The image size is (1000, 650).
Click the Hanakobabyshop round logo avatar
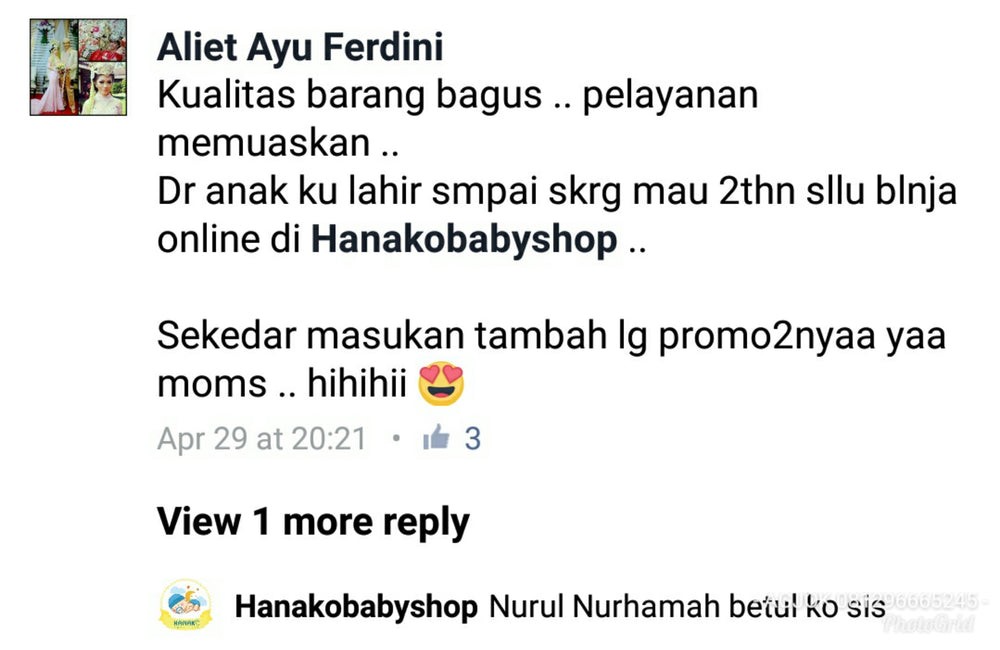[185, 605]
